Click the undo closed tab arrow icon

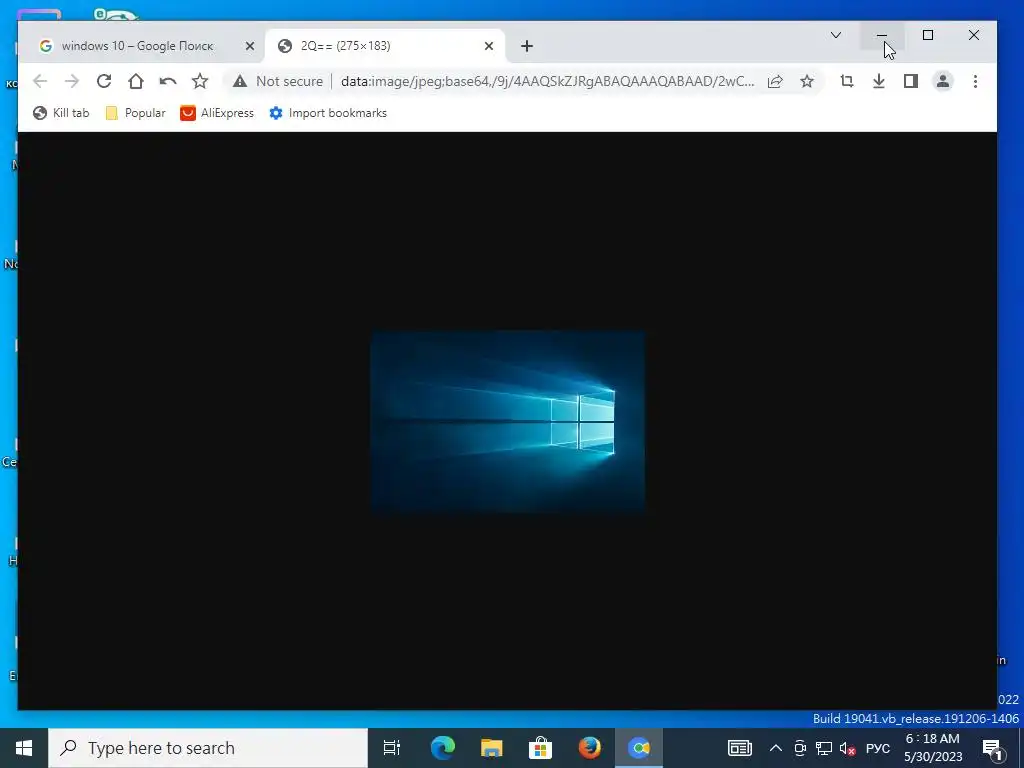click(x=168, y=81)
